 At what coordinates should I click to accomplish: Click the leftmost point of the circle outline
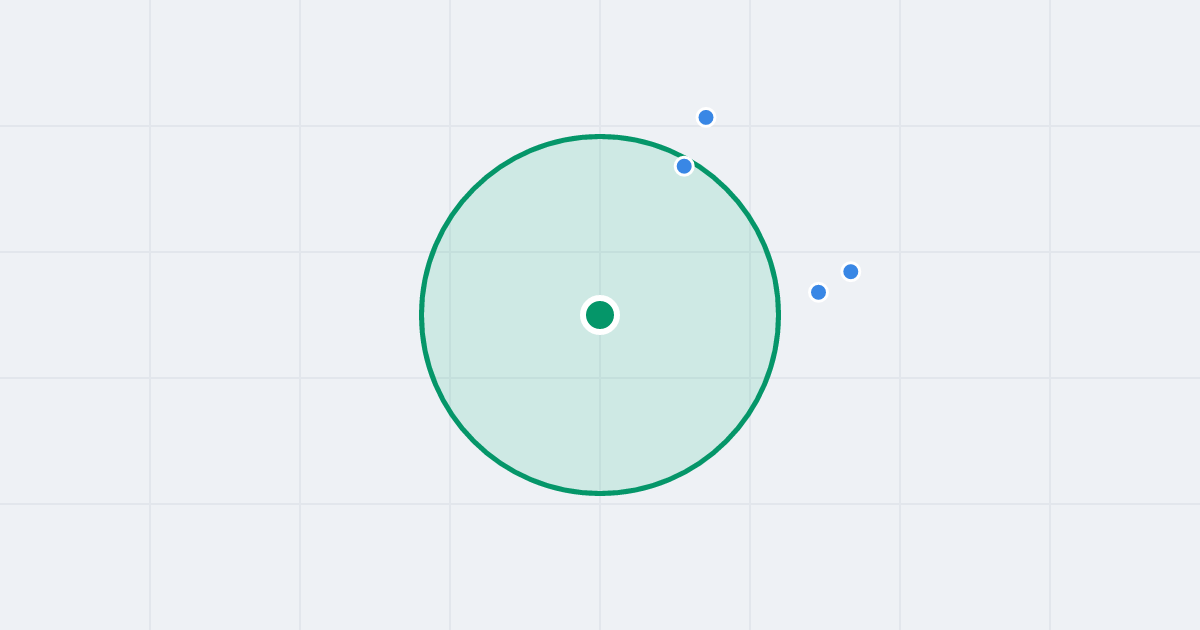(421, 315)
